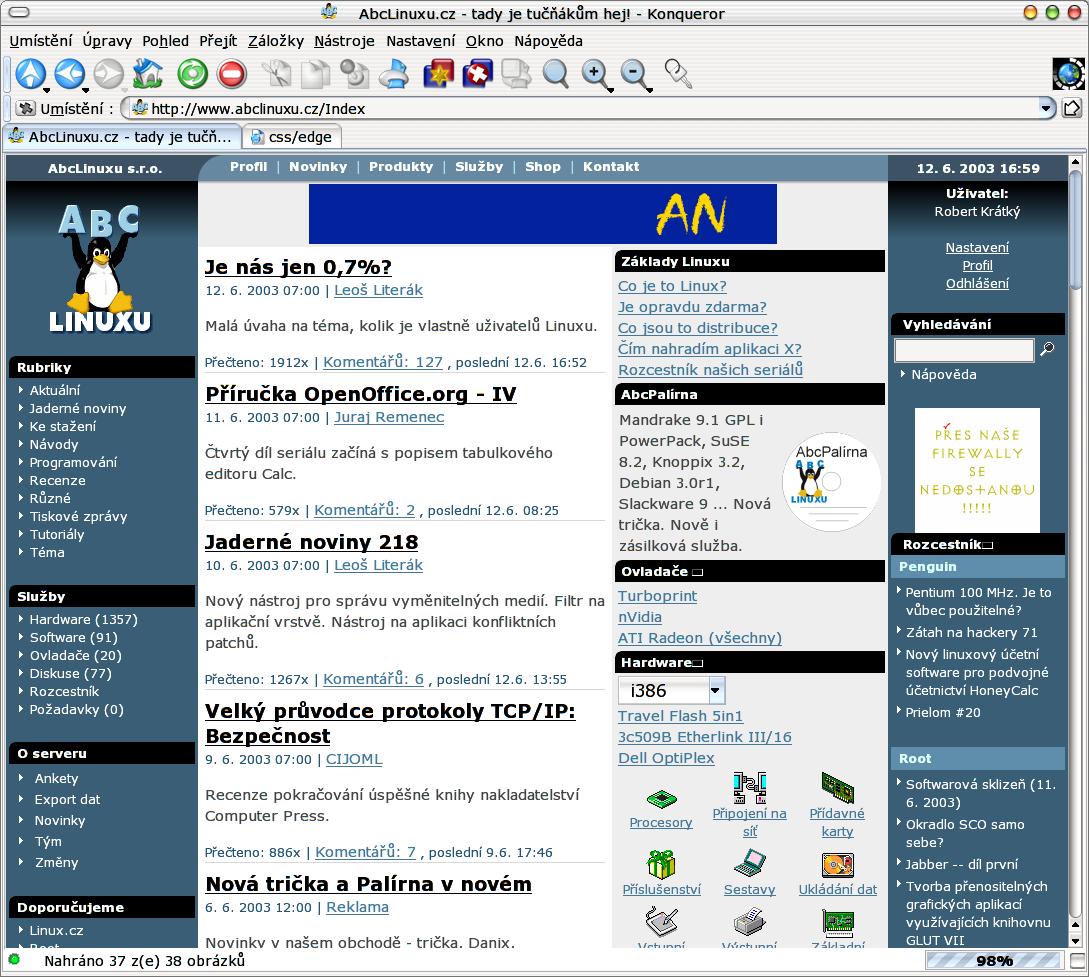The image size is (1089, 977).
Task: Go up with the blue Up arrow
Action: (30, 74)
